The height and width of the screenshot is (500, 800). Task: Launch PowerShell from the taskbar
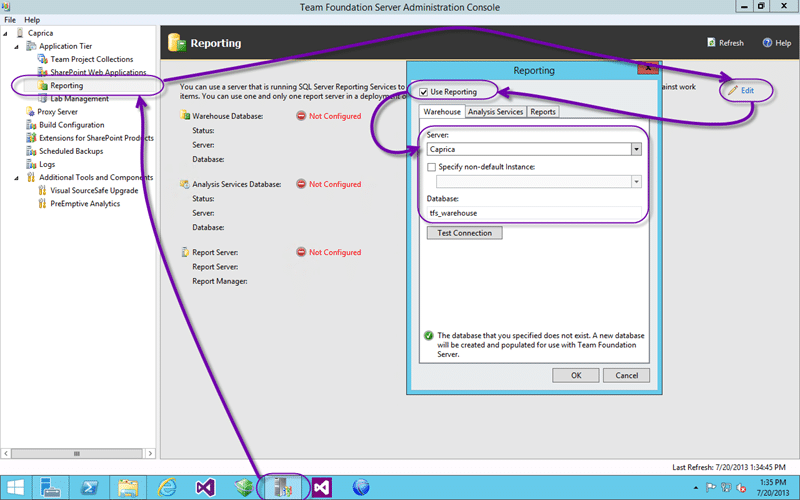pyautogui.click(x=89, y=487)
